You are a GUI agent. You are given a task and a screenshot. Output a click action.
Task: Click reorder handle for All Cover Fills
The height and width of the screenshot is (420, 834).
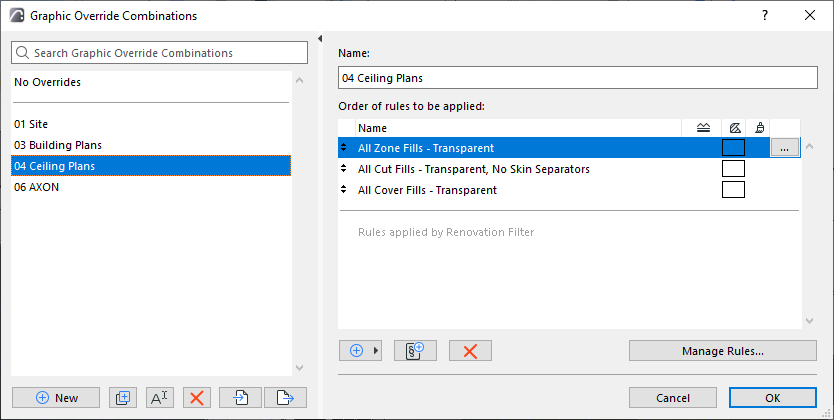point(345,190)
